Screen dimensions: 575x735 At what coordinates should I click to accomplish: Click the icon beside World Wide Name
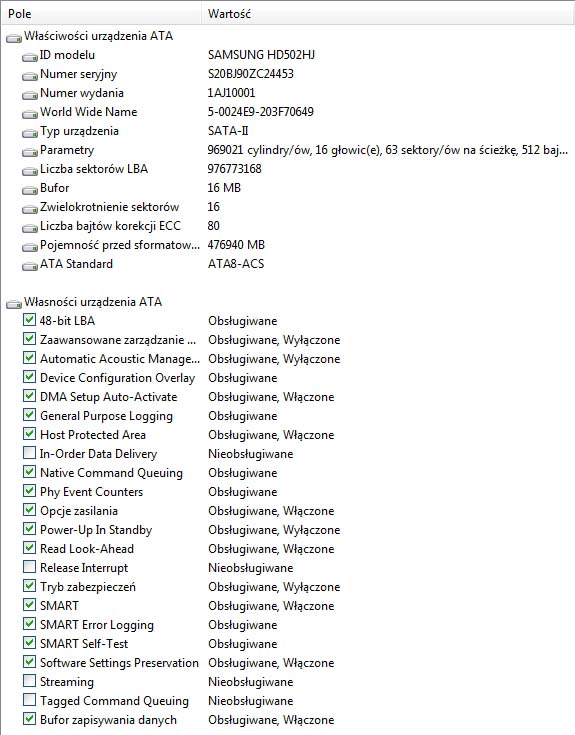click(x=30, y=113)
